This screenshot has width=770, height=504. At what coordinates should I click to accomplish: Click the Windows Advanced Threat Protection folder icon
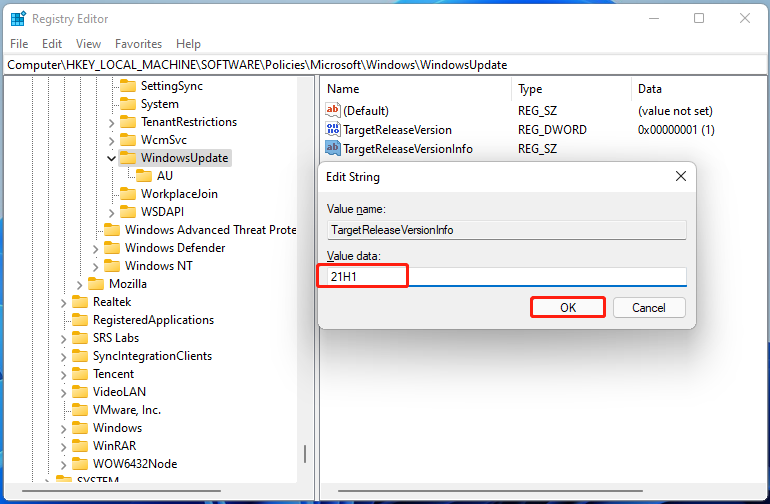[112, 229]
